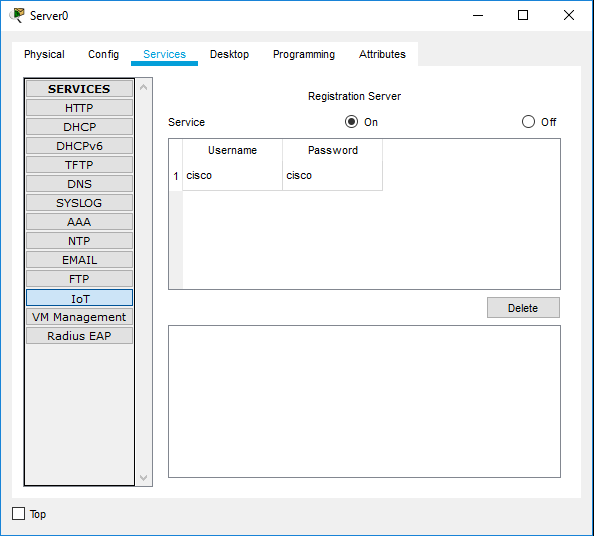Select the SYSLOG service
Viewport: 594px width, 536px height.
pyautogui.click(x=79, y=203)
